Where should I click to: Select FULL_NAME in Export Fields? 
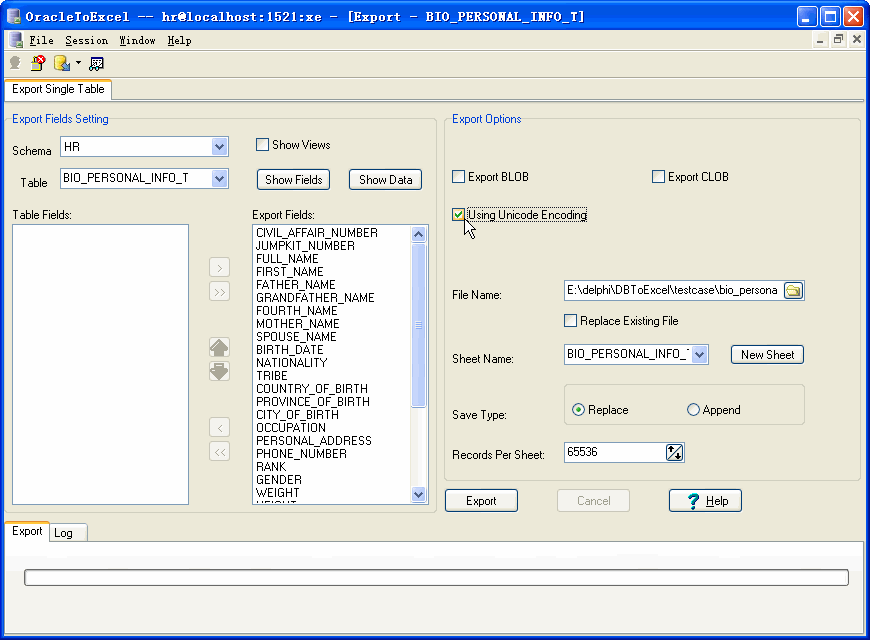pos(287,259)
